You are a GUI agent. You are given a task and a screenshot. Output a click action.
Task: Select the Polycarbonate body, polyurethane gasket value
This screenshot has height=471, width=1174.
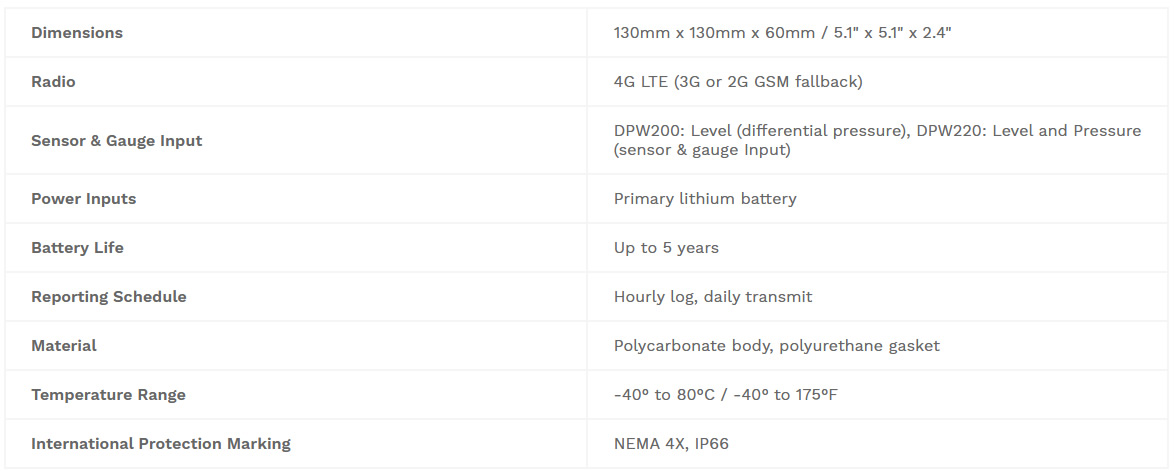pos(776,346)
